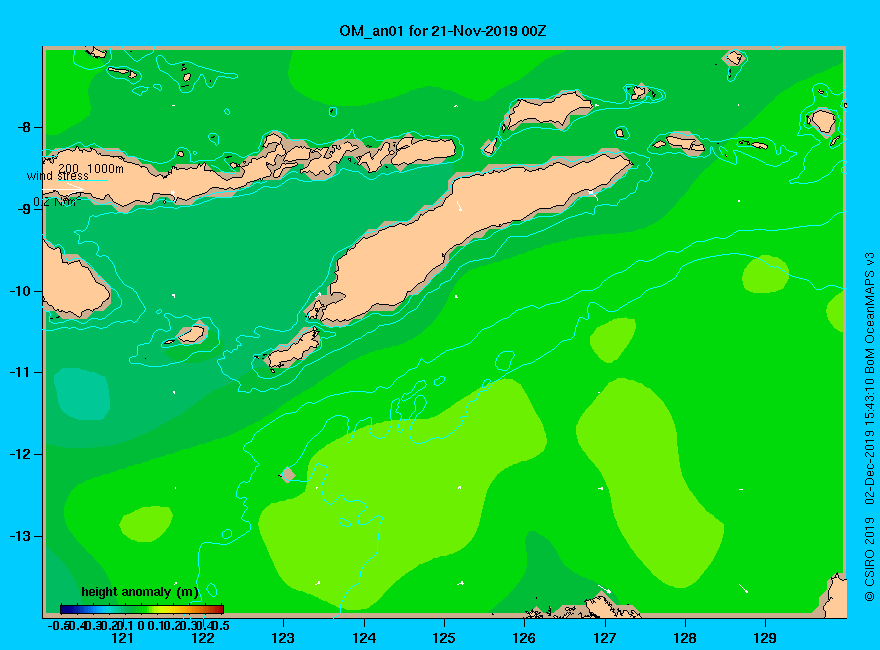Click latitude tick label -13

(21, 536)
